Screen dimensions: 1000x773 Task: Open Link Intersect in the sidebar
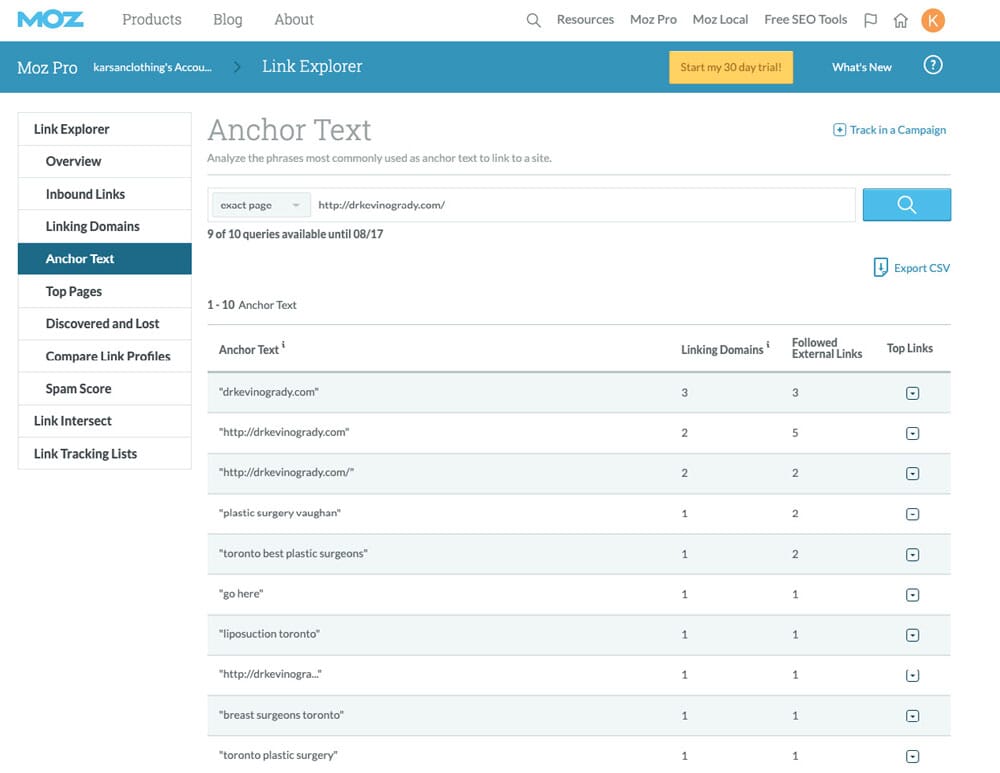pos(105,421)
